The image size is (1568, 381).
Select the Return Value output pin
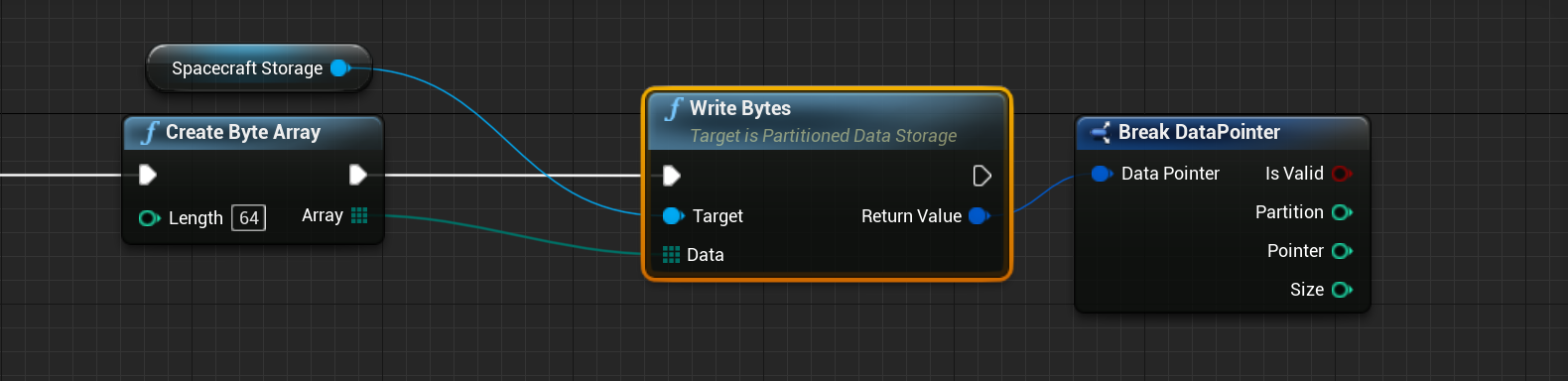click(x=979, y=215)
